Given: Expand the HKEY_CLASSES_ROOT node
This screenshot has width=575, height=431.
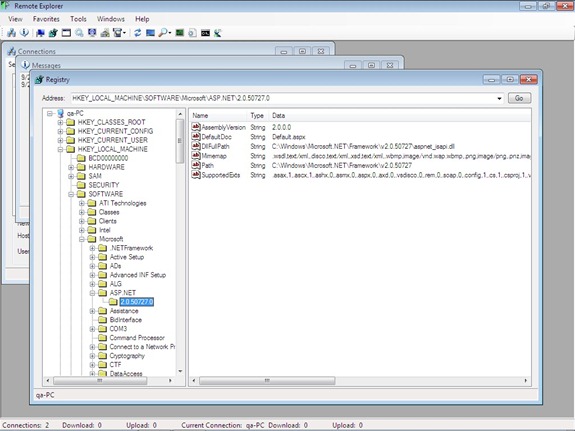Looking at the screenshot, I should tap(61, 122).
